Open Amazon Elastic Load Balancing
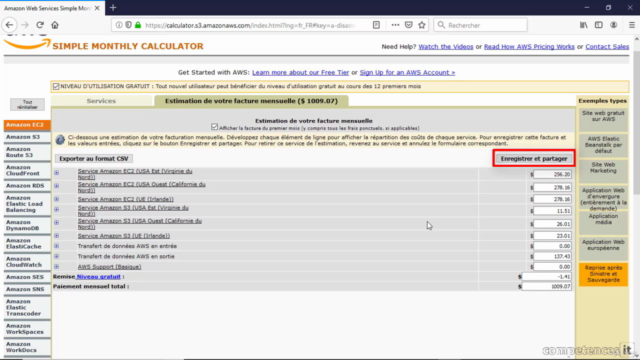 pos(27,204)
